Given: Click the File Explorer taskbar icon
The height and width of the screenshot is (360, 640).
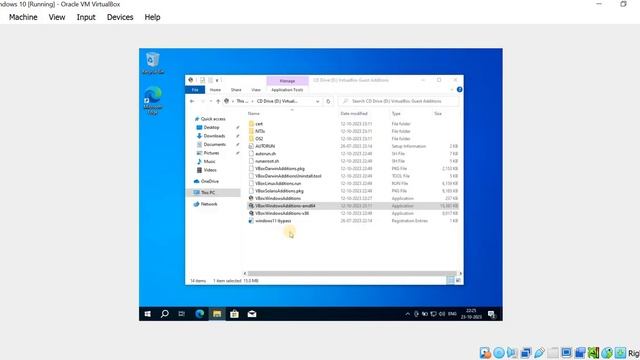Looking at the screenshot, I should 217,314.
